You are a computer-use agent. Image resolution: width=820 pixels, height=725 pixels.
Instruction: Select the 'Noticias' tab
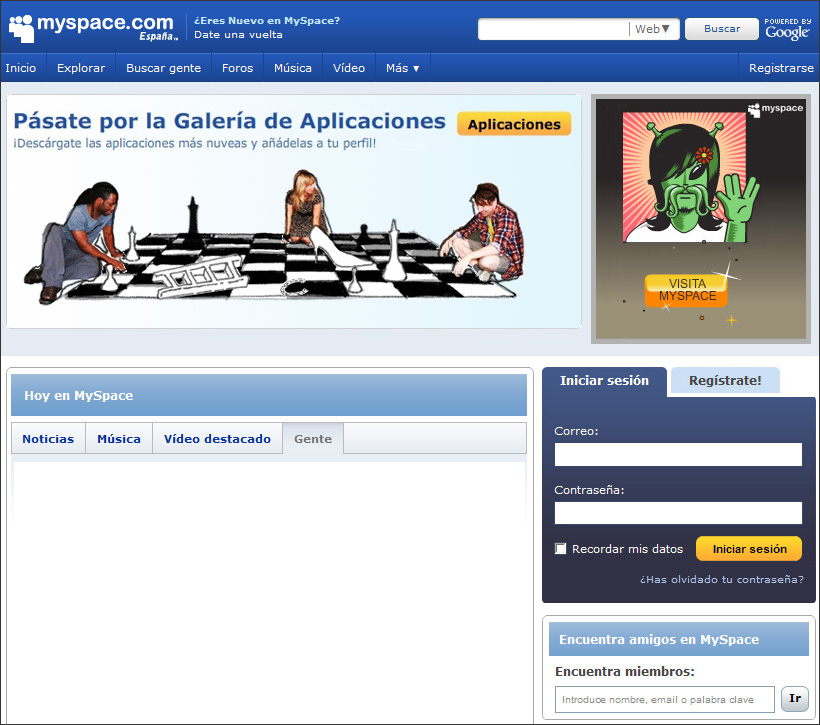tap(48, 439)
